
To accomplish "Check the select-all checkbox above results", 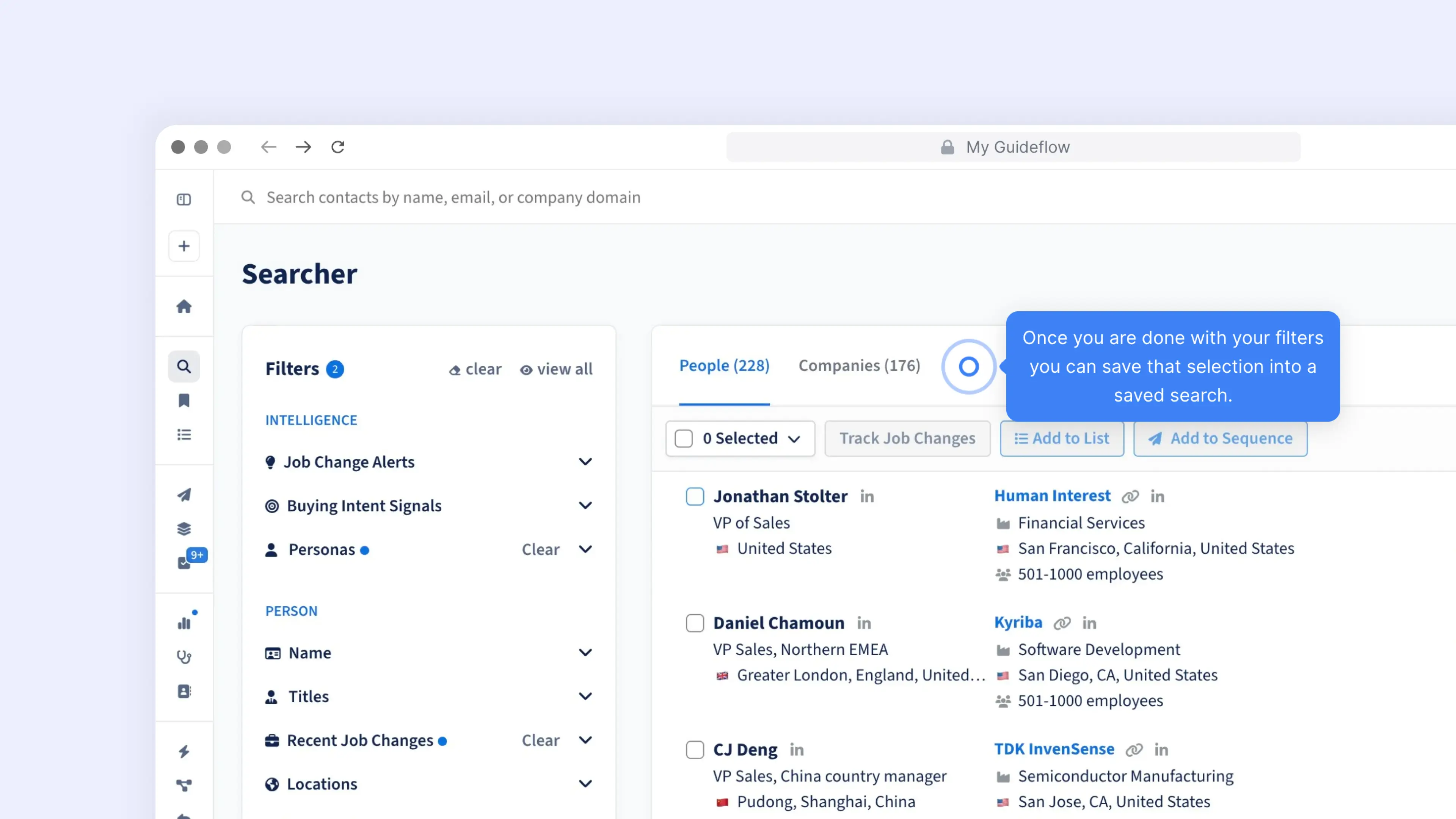I will point(684,438).
